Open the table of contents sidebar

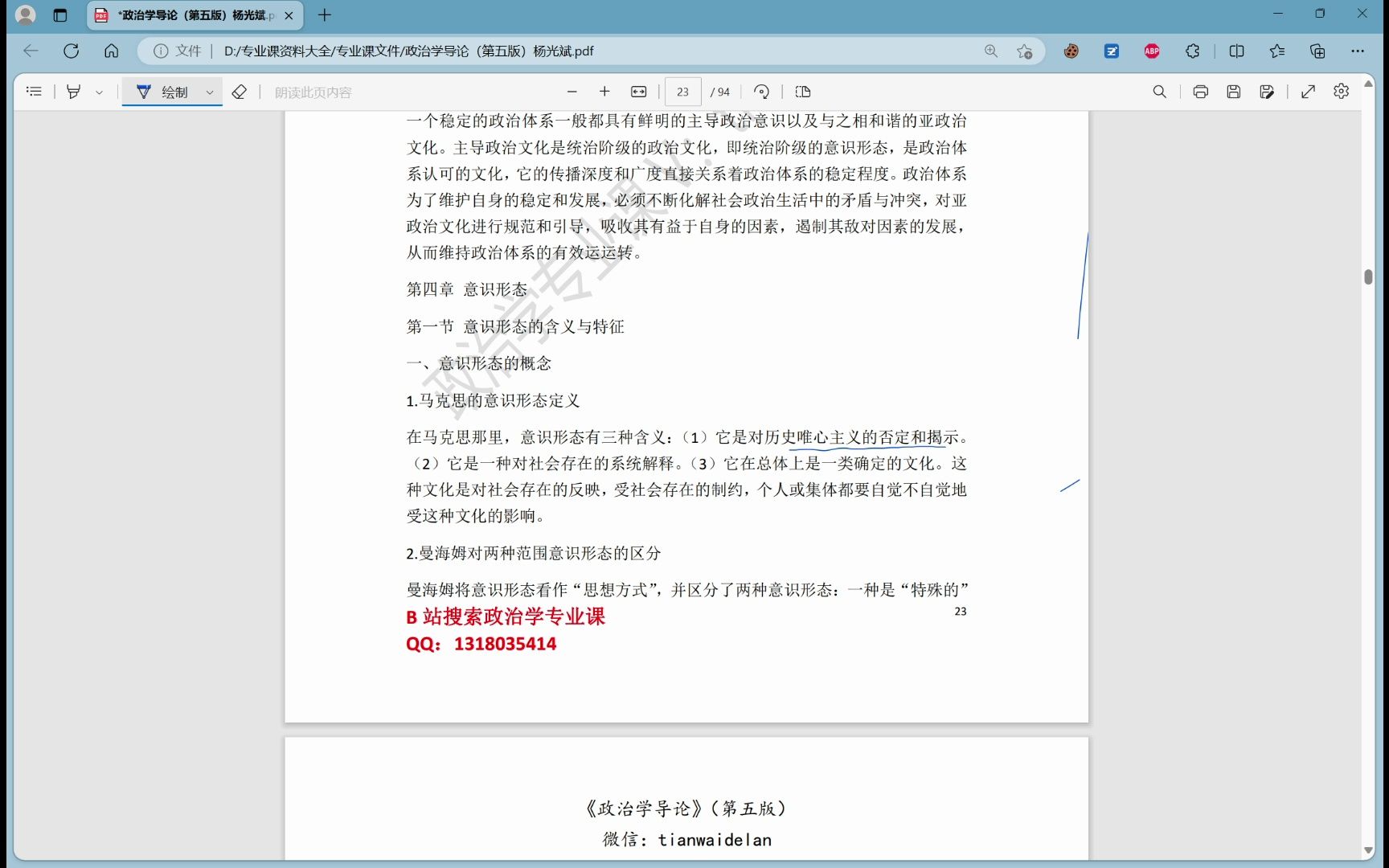pos(34,92)
